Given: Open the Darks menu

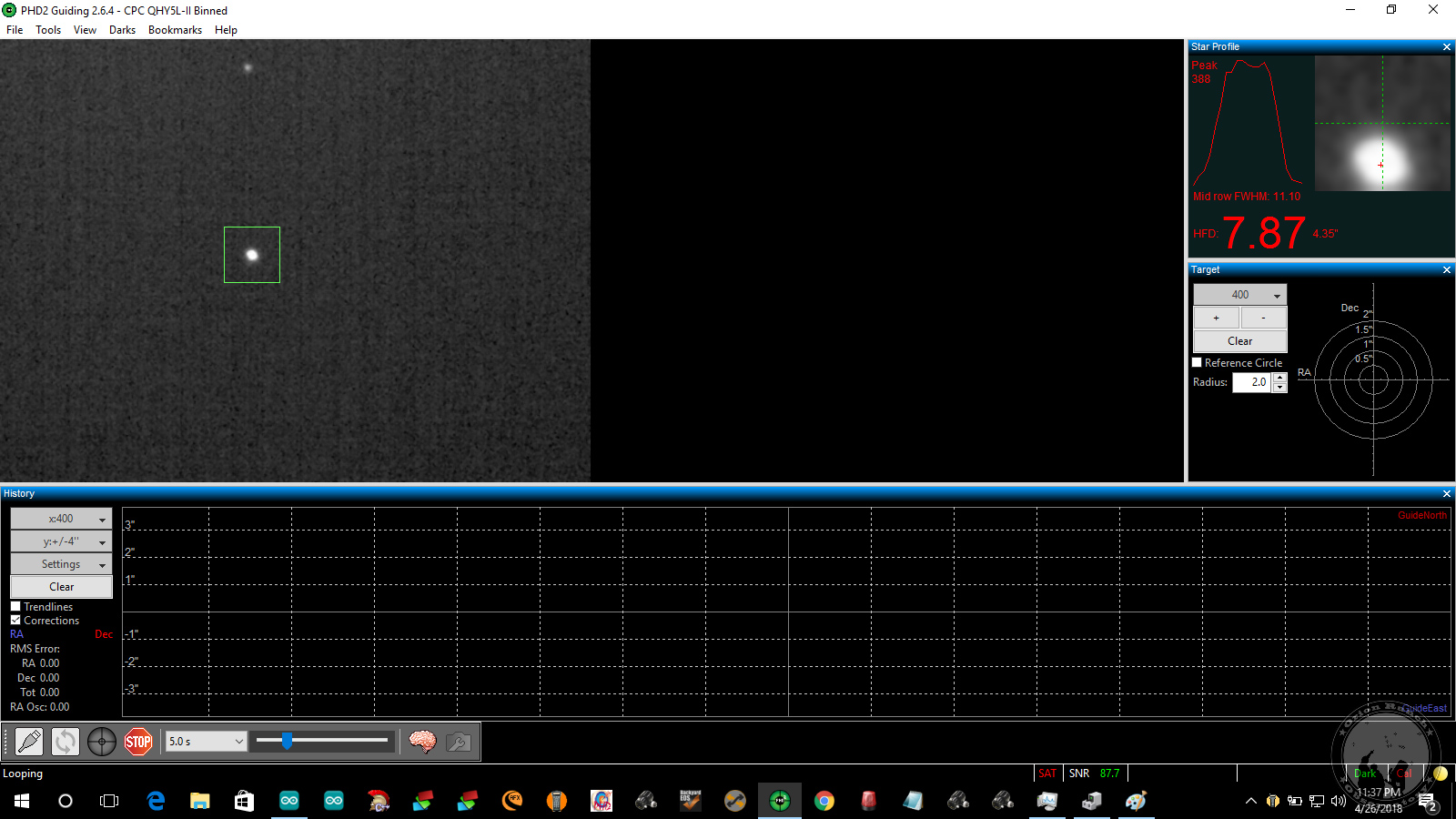Looking at the screenshot, I should pyautogui.click(x=122, y=30).
